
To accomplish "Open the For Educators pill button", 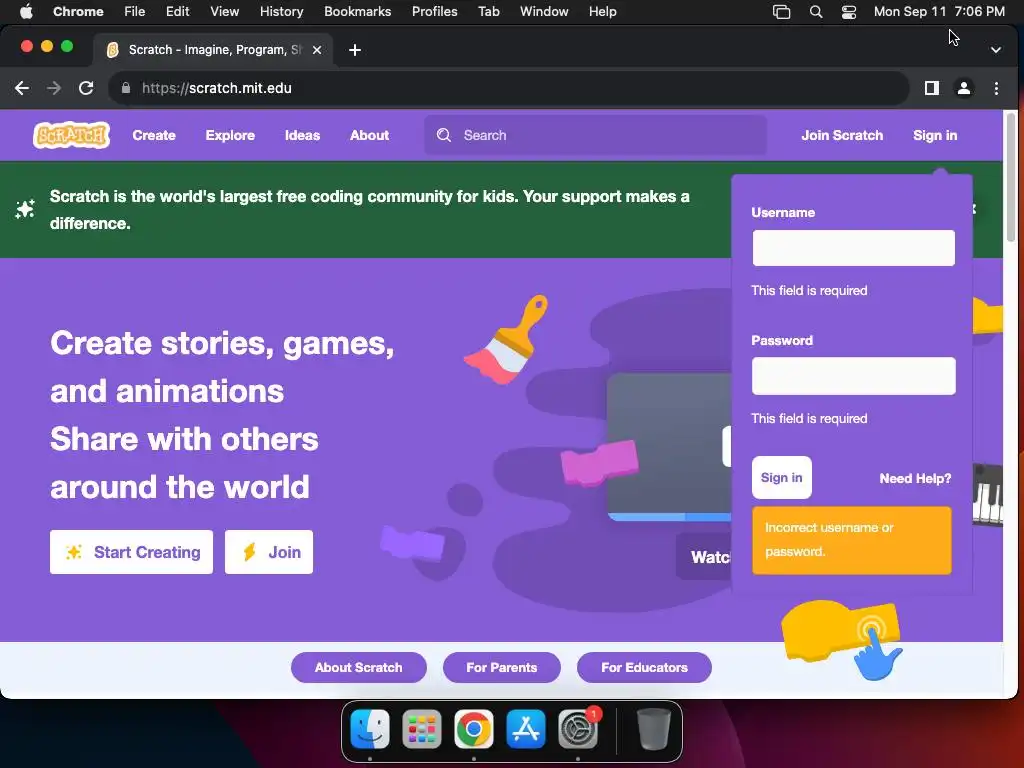I will (644, 667).
